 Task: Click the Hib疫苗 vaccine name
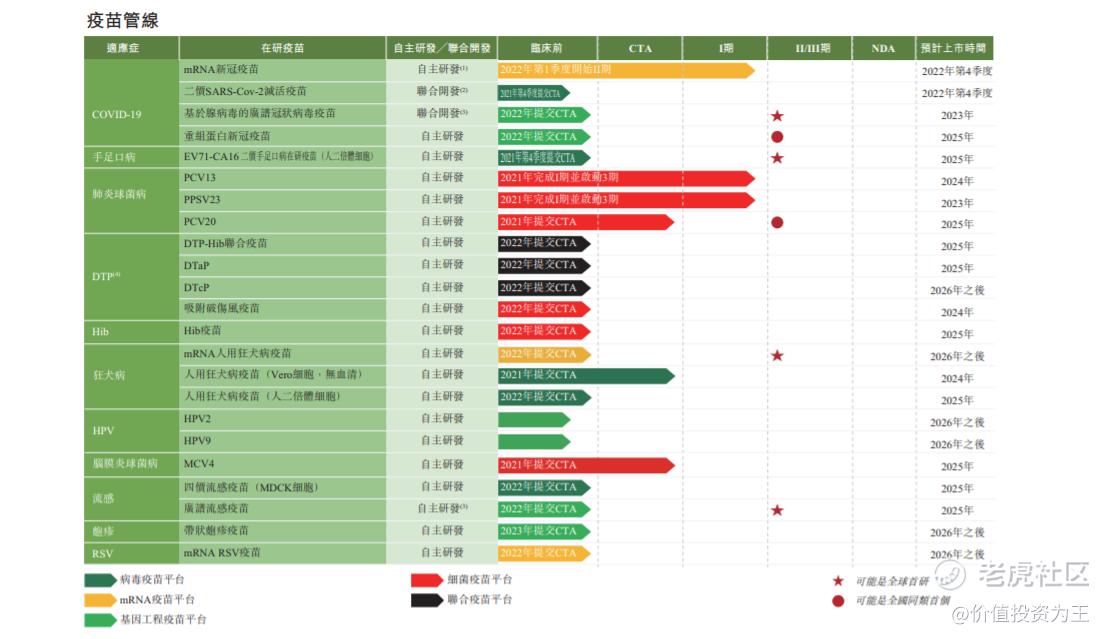pos(203,331)
